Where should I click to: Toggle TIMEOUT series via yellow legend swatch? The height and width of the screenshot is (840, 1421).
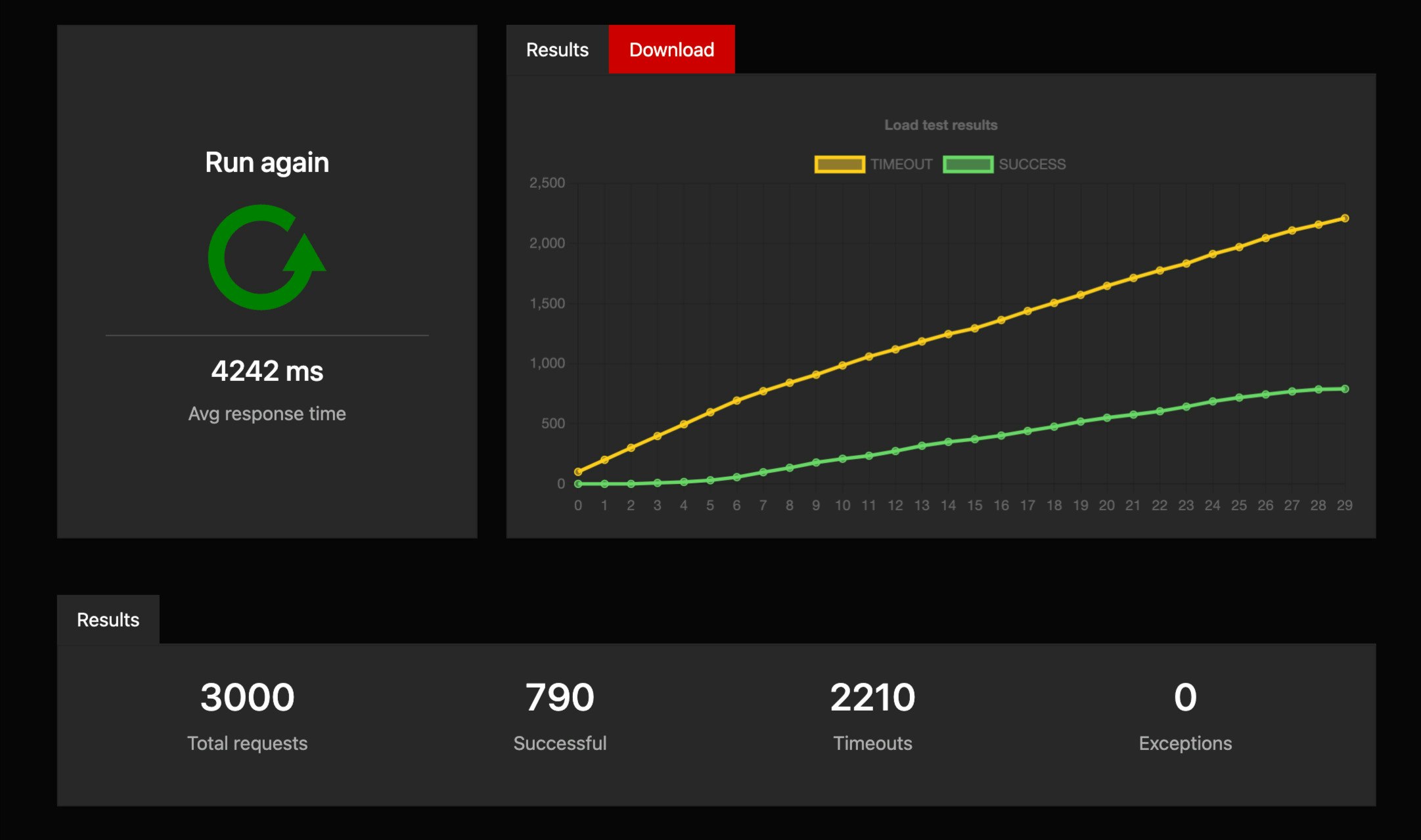[839, 164]
